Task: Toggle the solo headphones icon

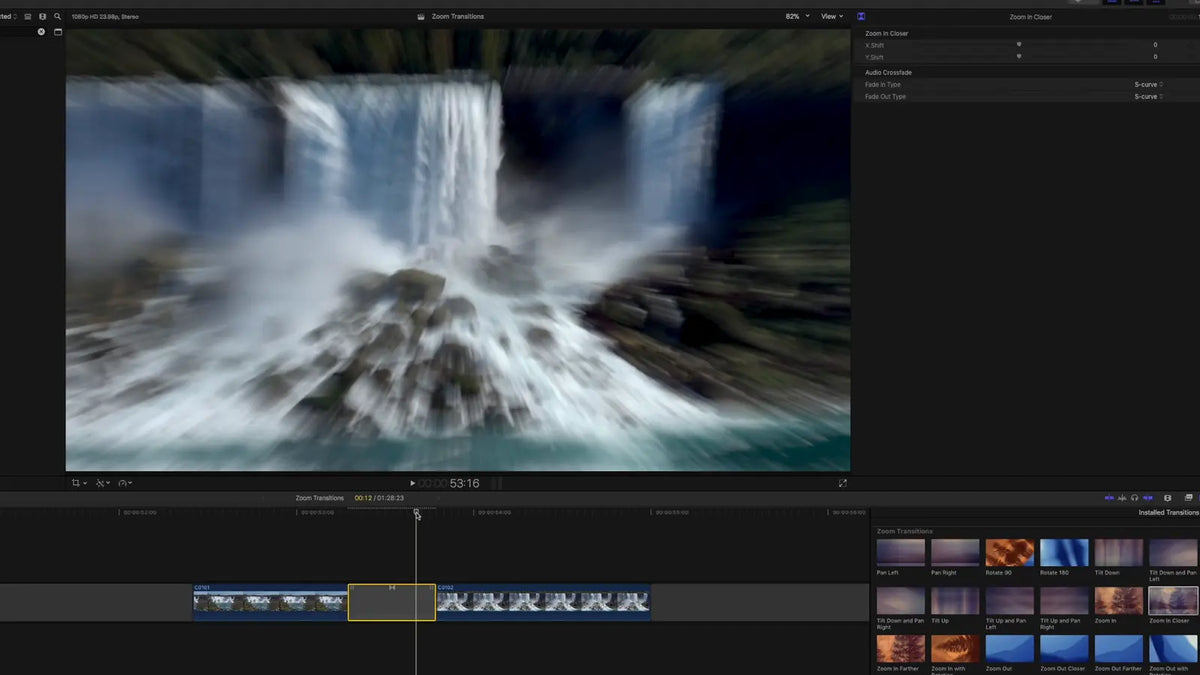Action: (1134, 497)
